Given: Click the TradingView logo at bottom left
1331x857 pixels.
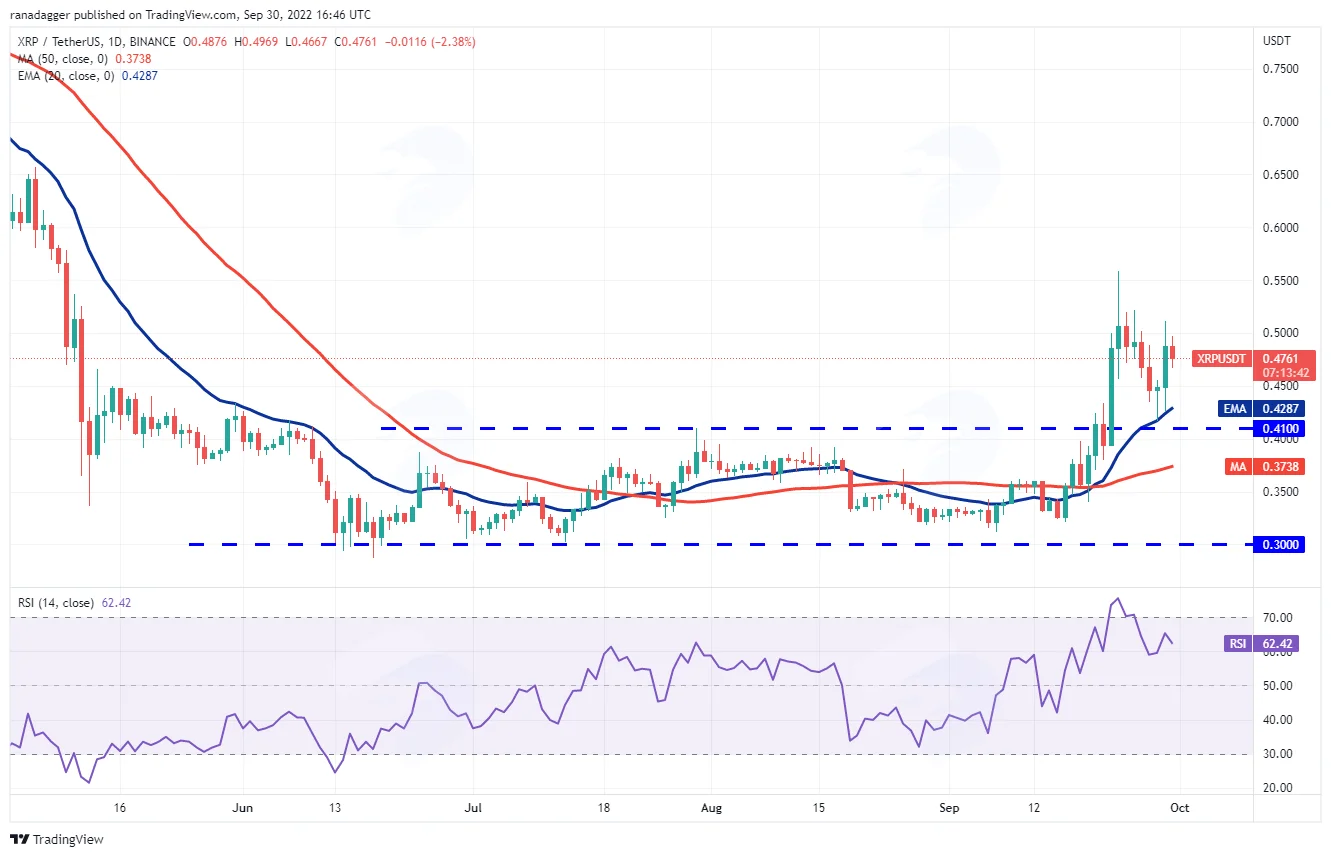Looking at the screenshot, I should (57, 840).
